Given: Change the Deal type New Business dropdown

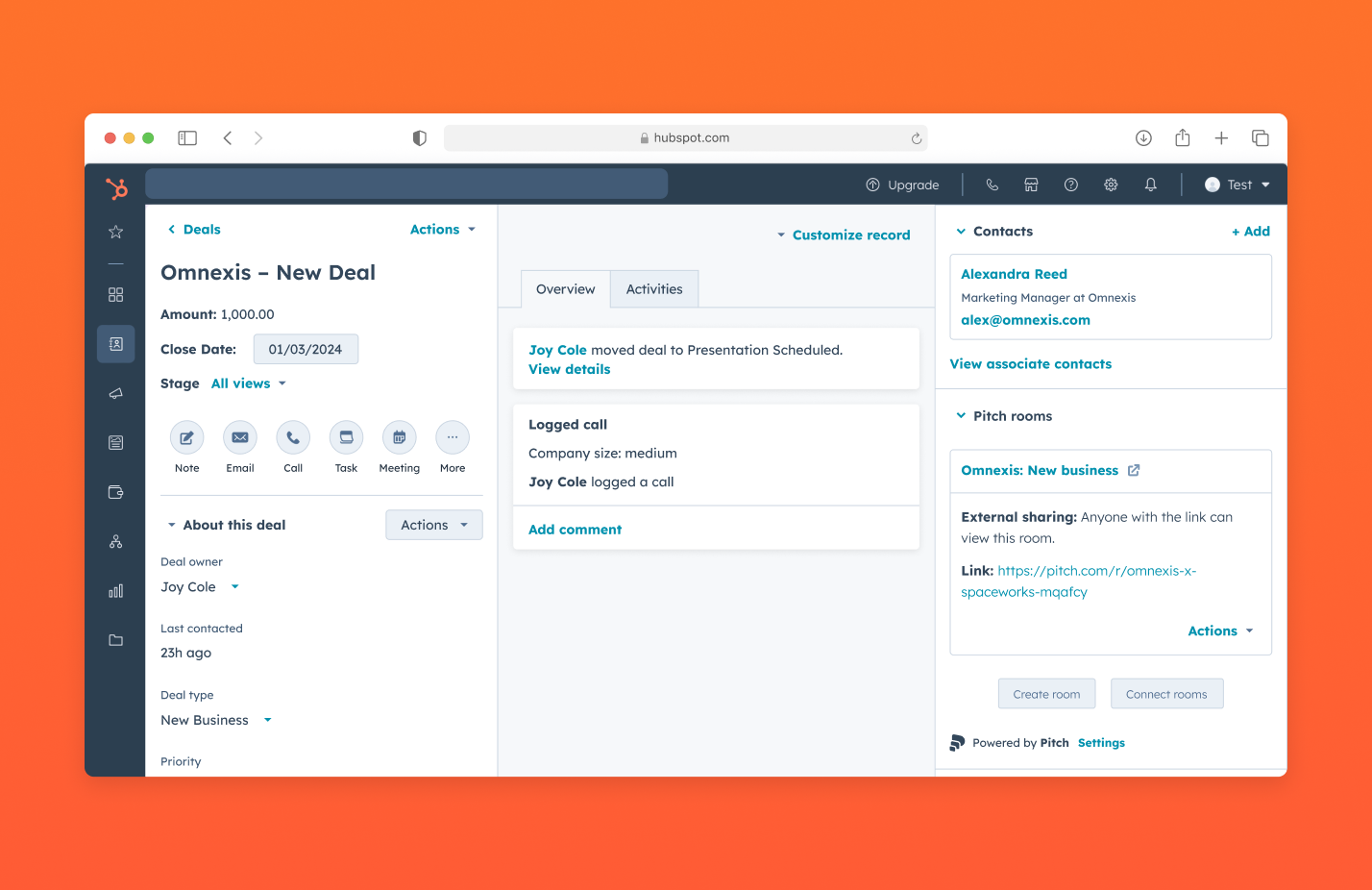Looking at the screenshot, I should (x=216, y=720).
